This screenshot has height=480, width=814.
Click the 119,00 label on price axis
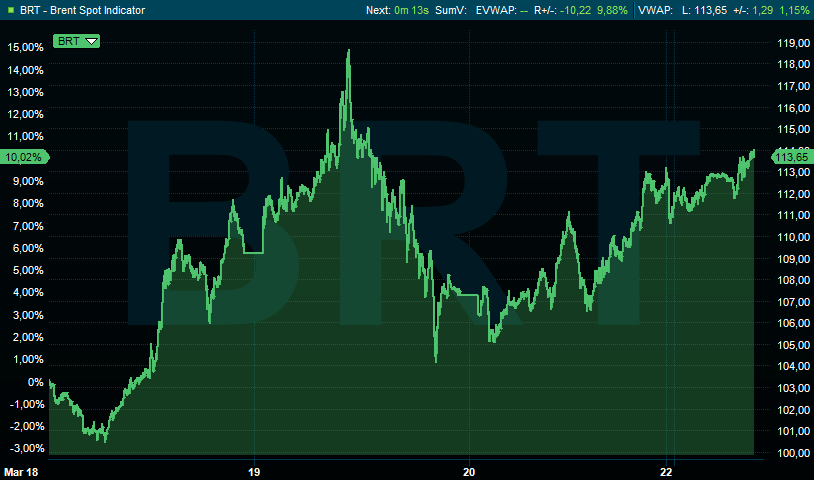click(792, 43)
